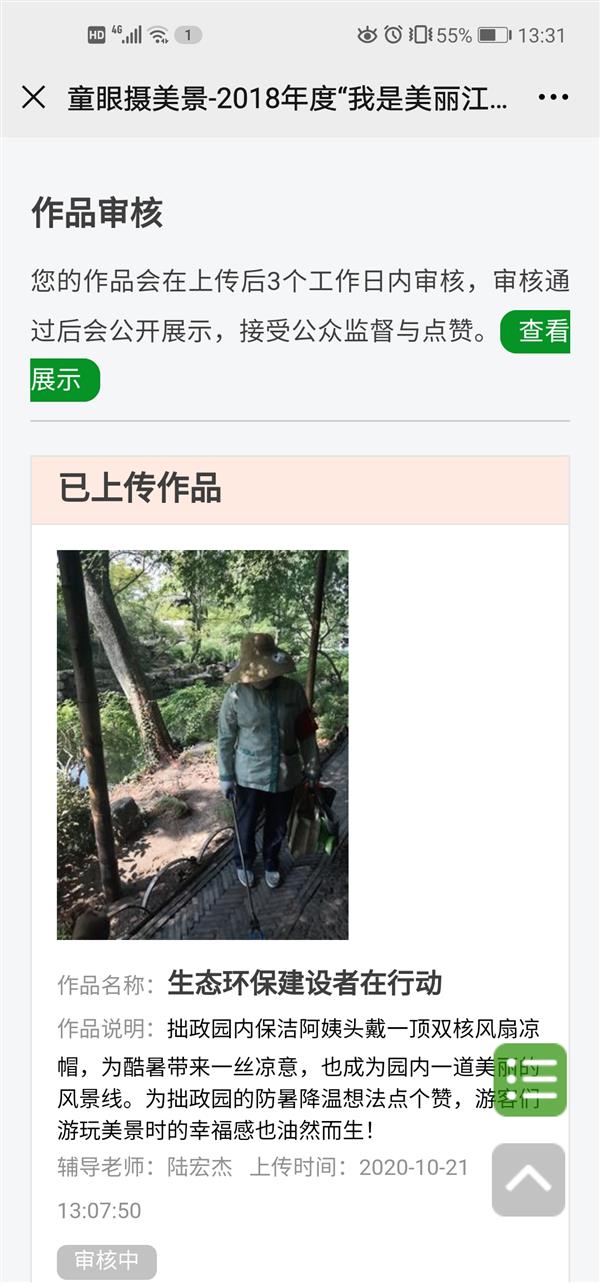The image size is (600, 1283).
Task: Tap the 作品审核 heading
Action: click(x=97, y=213)
